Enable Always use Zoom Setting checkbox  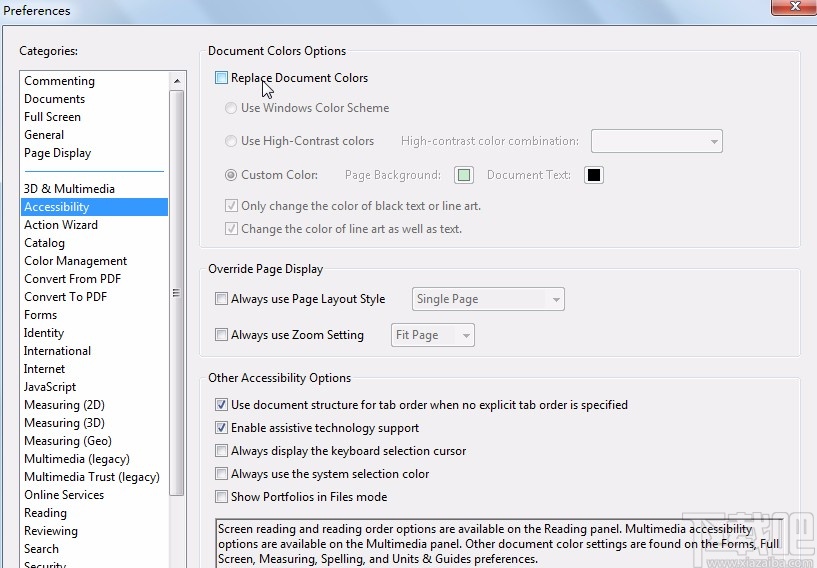(x=221, y=335)
